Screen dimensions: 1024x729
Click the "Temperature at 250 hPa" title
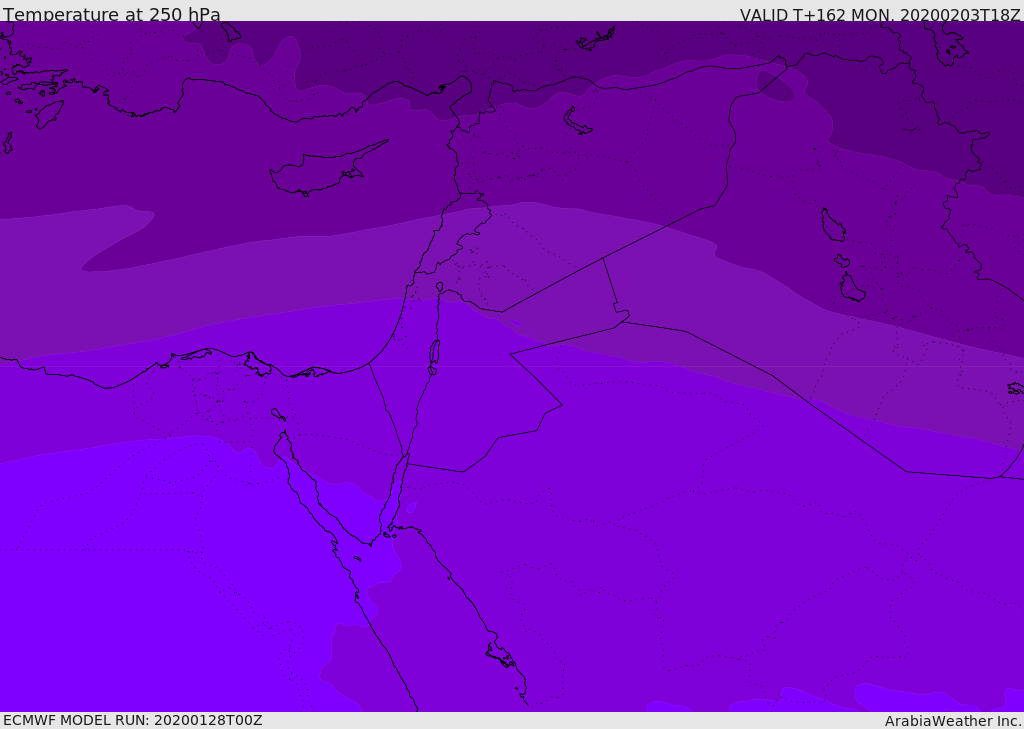[x=111, y=15]
